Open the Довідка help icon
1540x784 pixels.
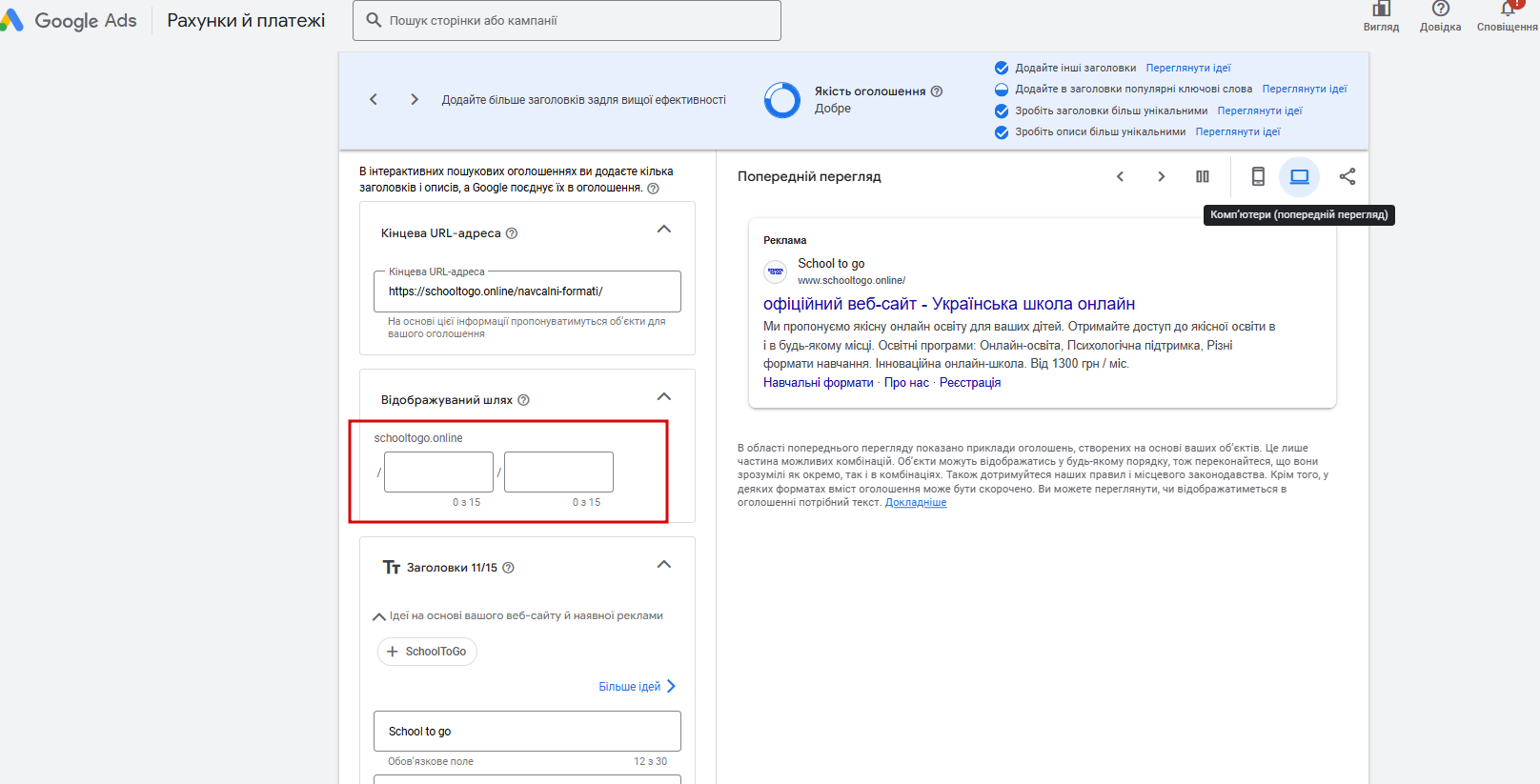(1441, 10)
